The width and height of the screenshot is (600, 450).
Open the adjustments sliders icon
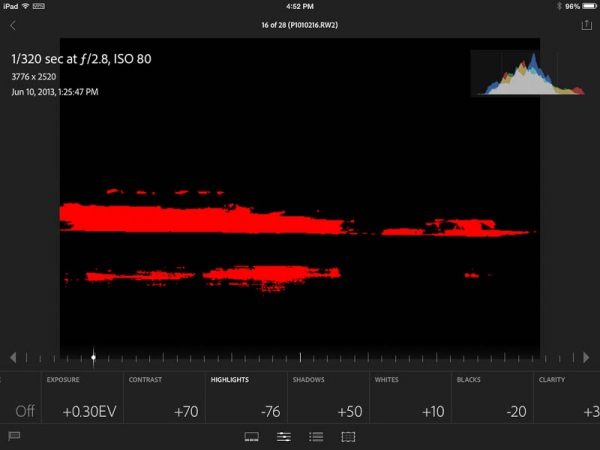tap(284, 437)
